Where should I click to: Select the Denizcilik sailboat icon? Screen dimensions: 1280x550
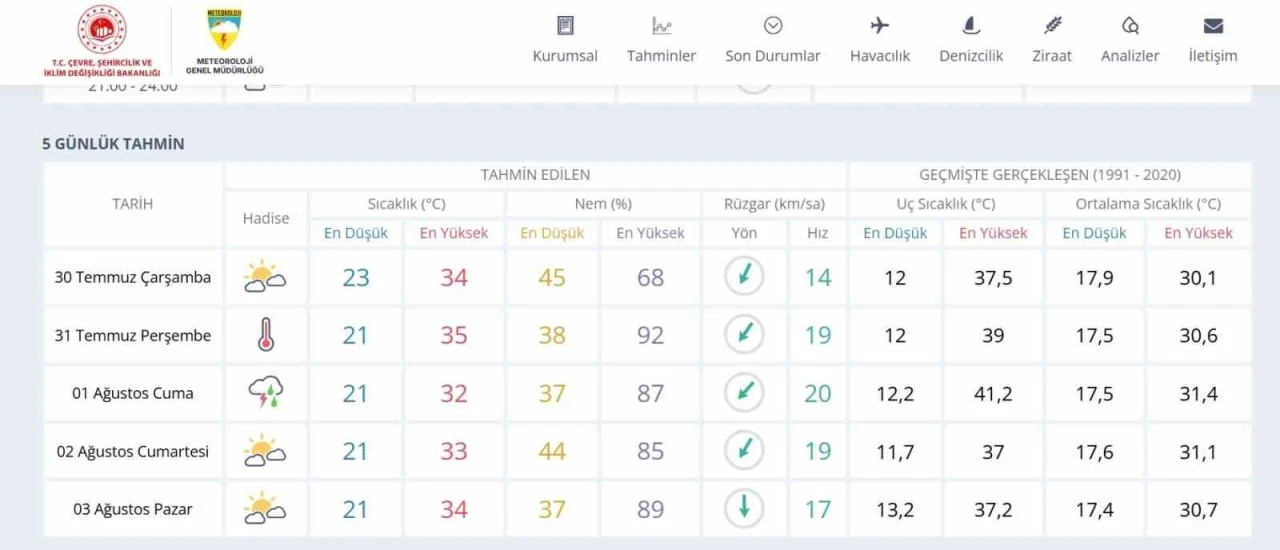click(970, 26)
